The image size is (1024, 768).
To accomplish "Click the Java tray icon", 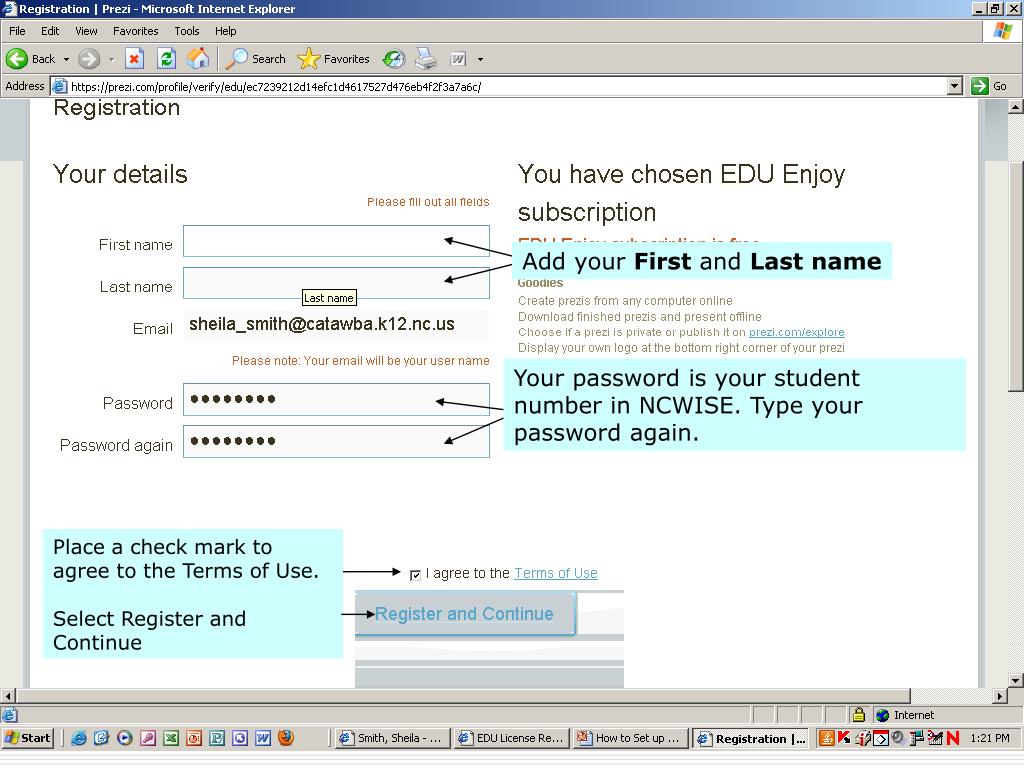I will coord(826,738).
